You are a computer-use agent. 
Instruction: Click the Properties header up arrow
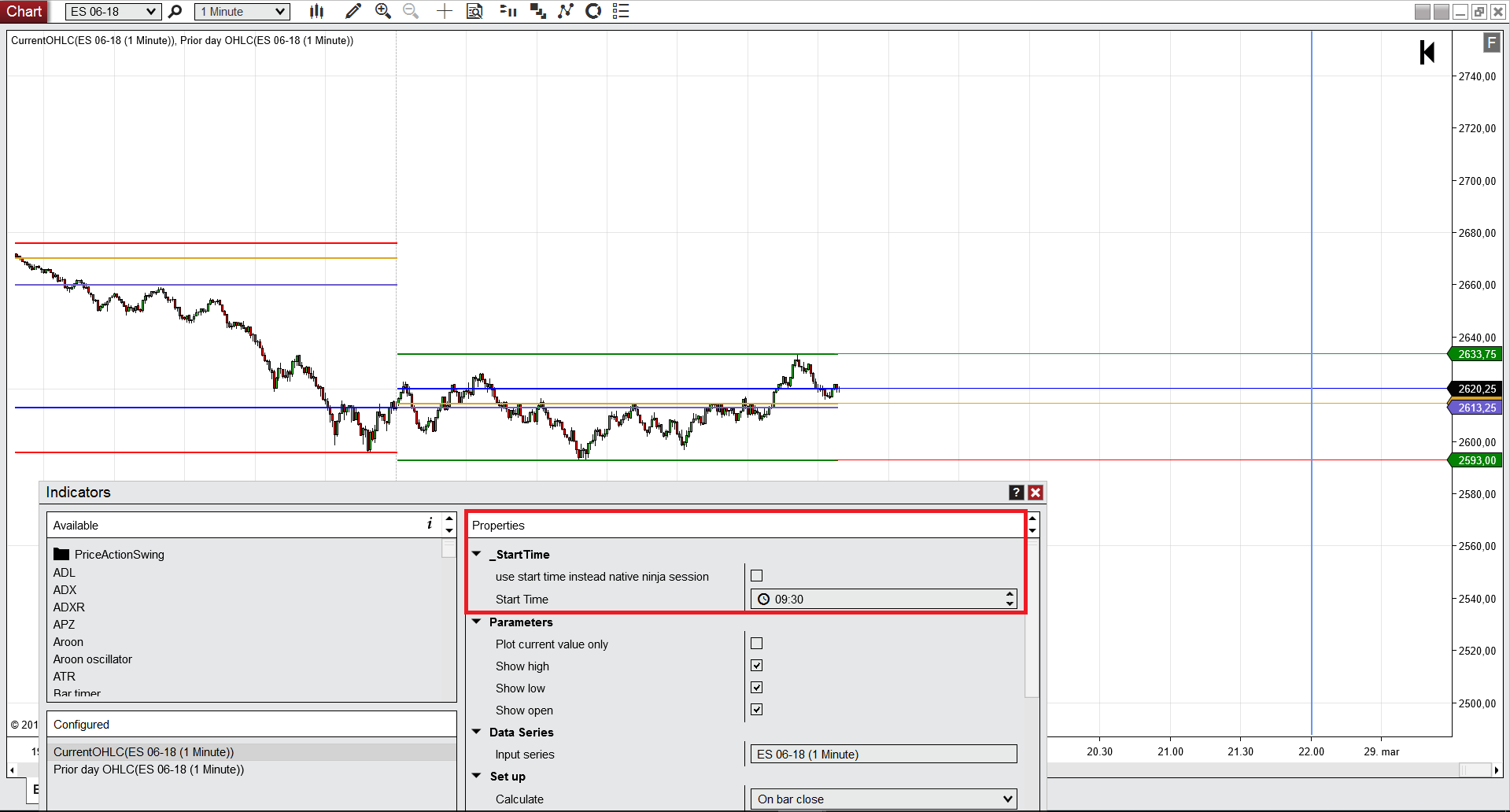click(x=1032, y=519)
